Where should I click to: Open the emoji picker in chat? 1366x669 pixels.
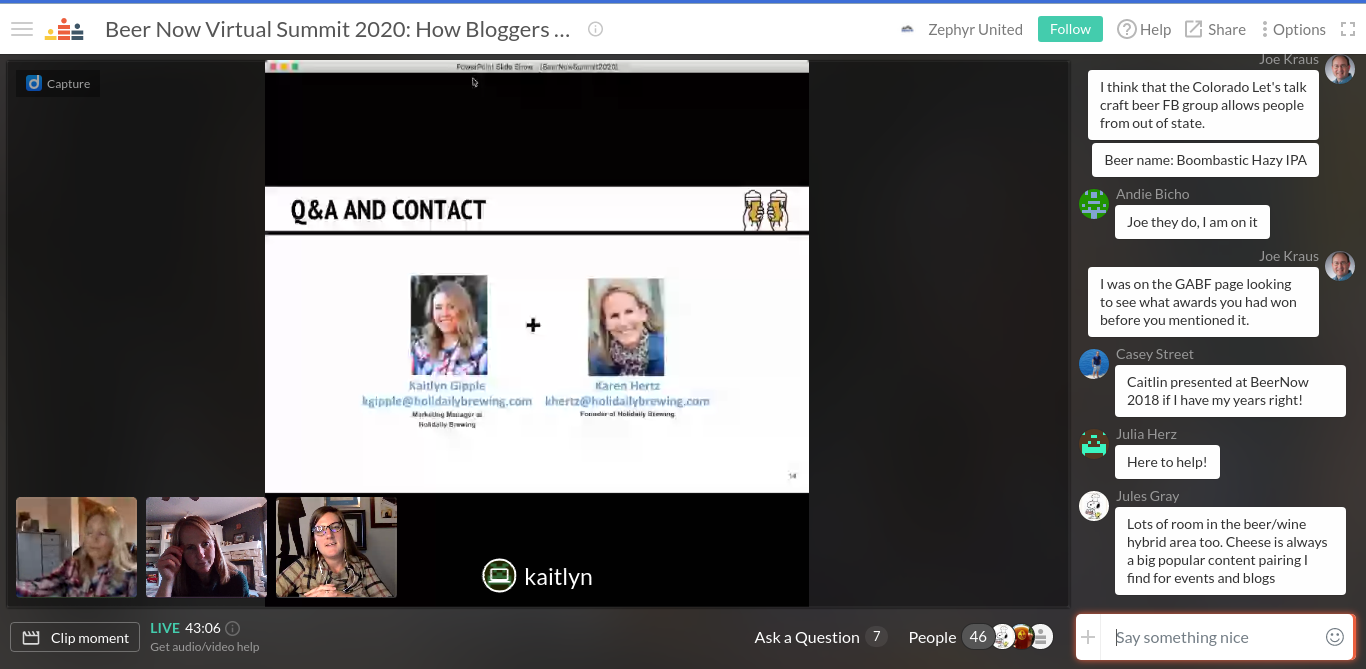pyautogui.click(x=1334, y=637)
